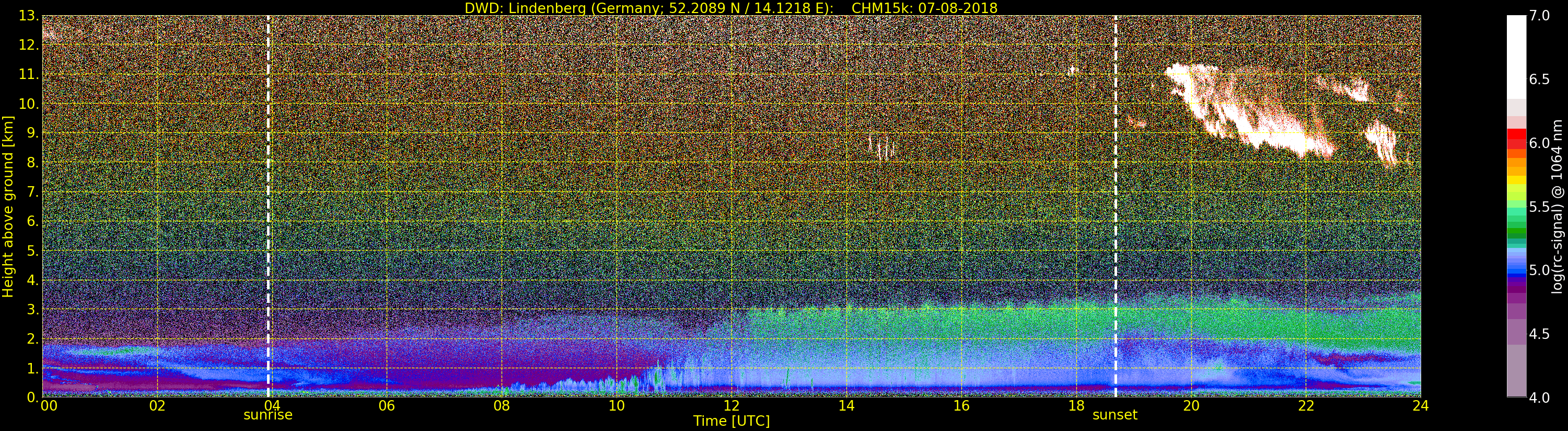This screenshot has height=431, width=1568.
Task: Click the small white streaks near 14:30 UTC
Action: (881, 147)
